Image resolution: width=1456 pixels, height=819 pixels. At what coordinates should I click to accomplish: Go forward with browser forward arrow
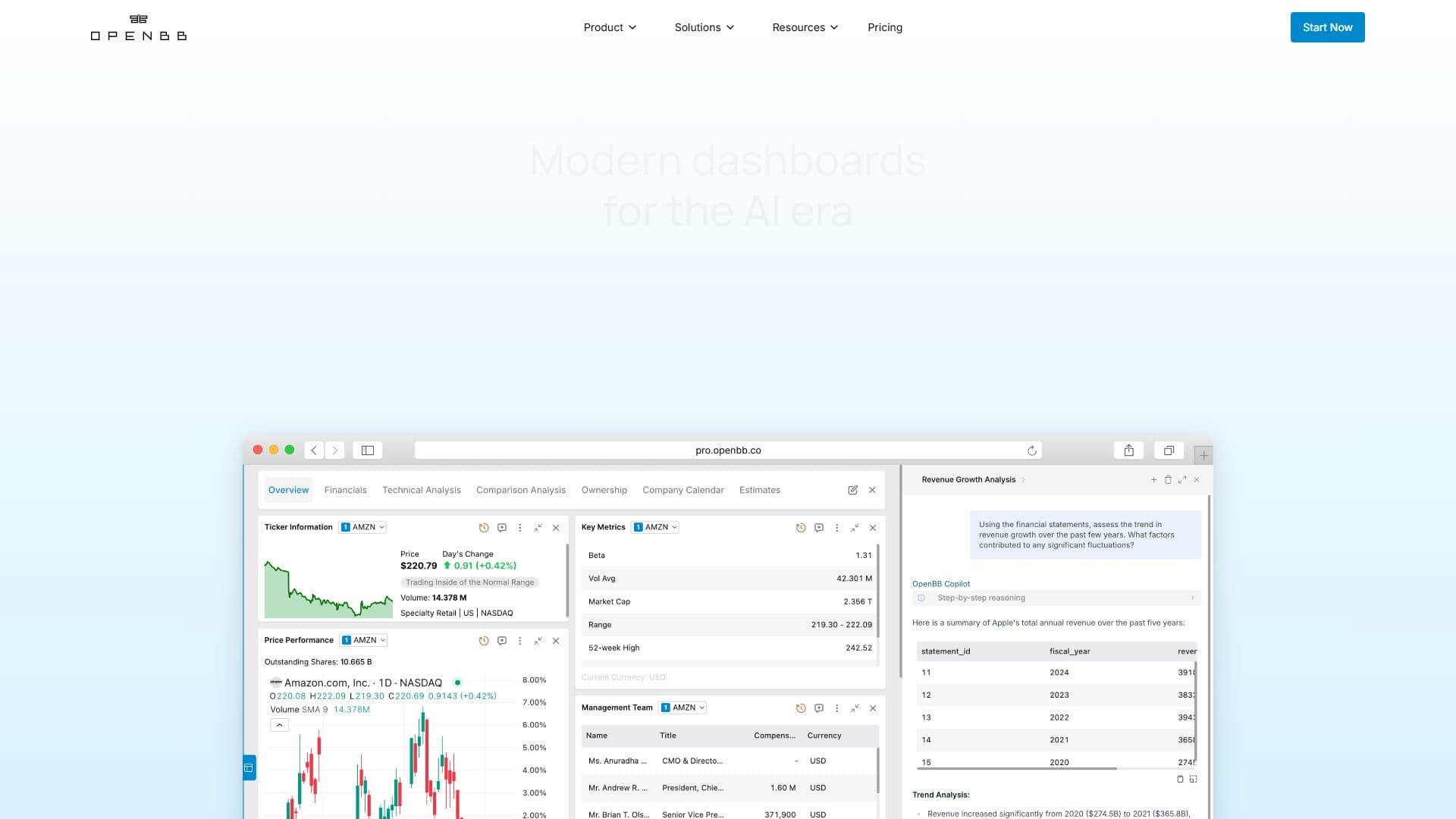334,450
